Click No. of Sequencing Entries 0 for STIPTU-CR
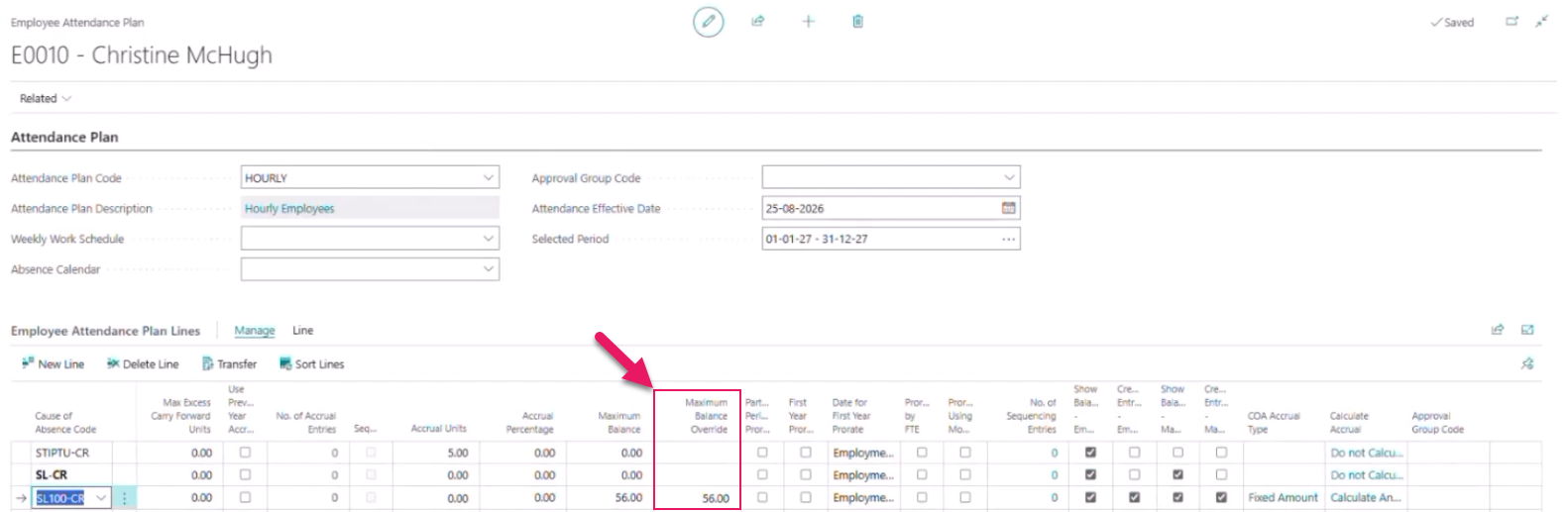Screen dimensions: 1568x512 coord(1055,453)
